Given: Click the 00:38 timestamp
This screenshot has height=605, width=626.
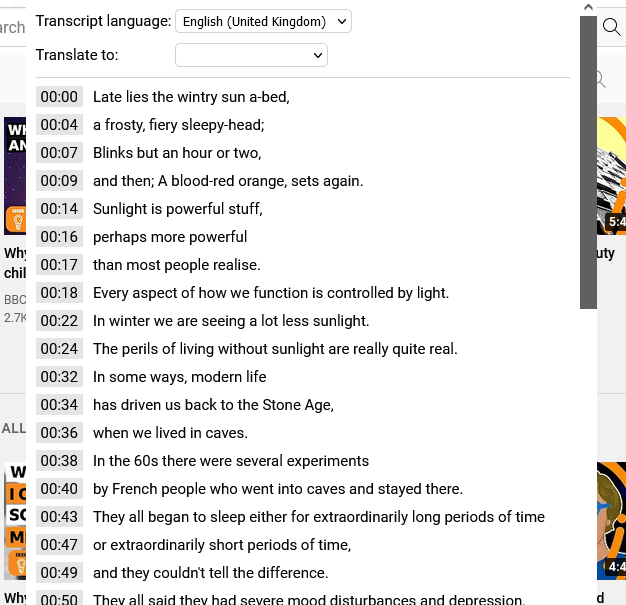Looking at the screenshot, I should [59, 460].
